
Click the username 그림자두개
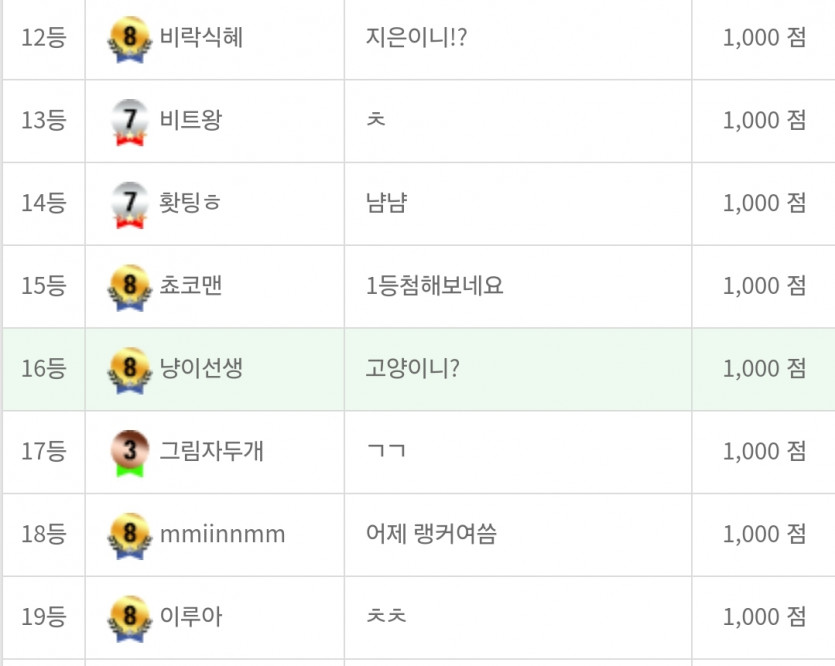212,451
